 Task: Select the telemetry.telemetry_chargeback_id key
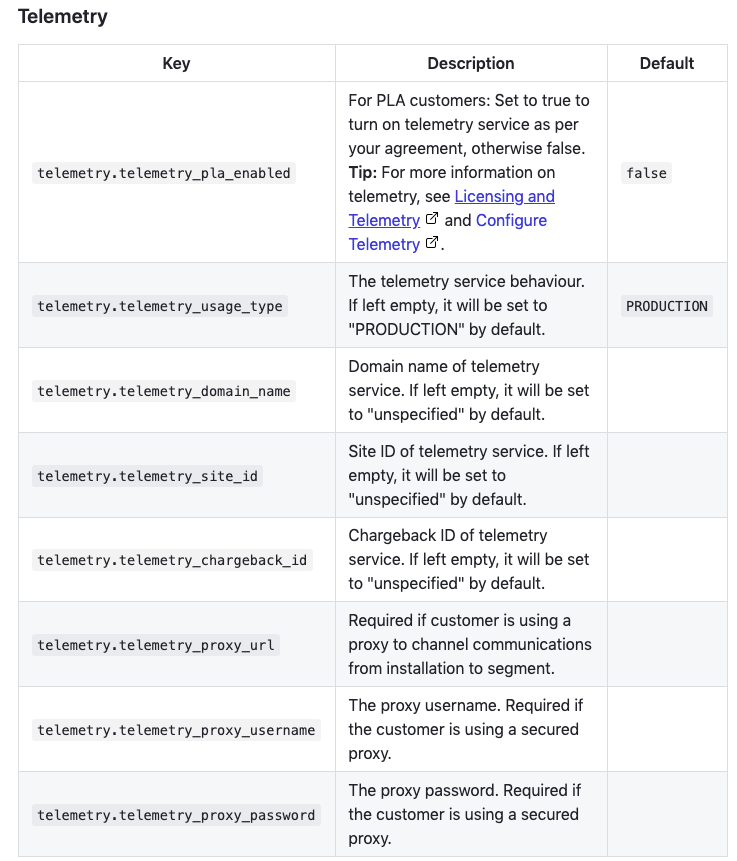click(x=172, y=560)
